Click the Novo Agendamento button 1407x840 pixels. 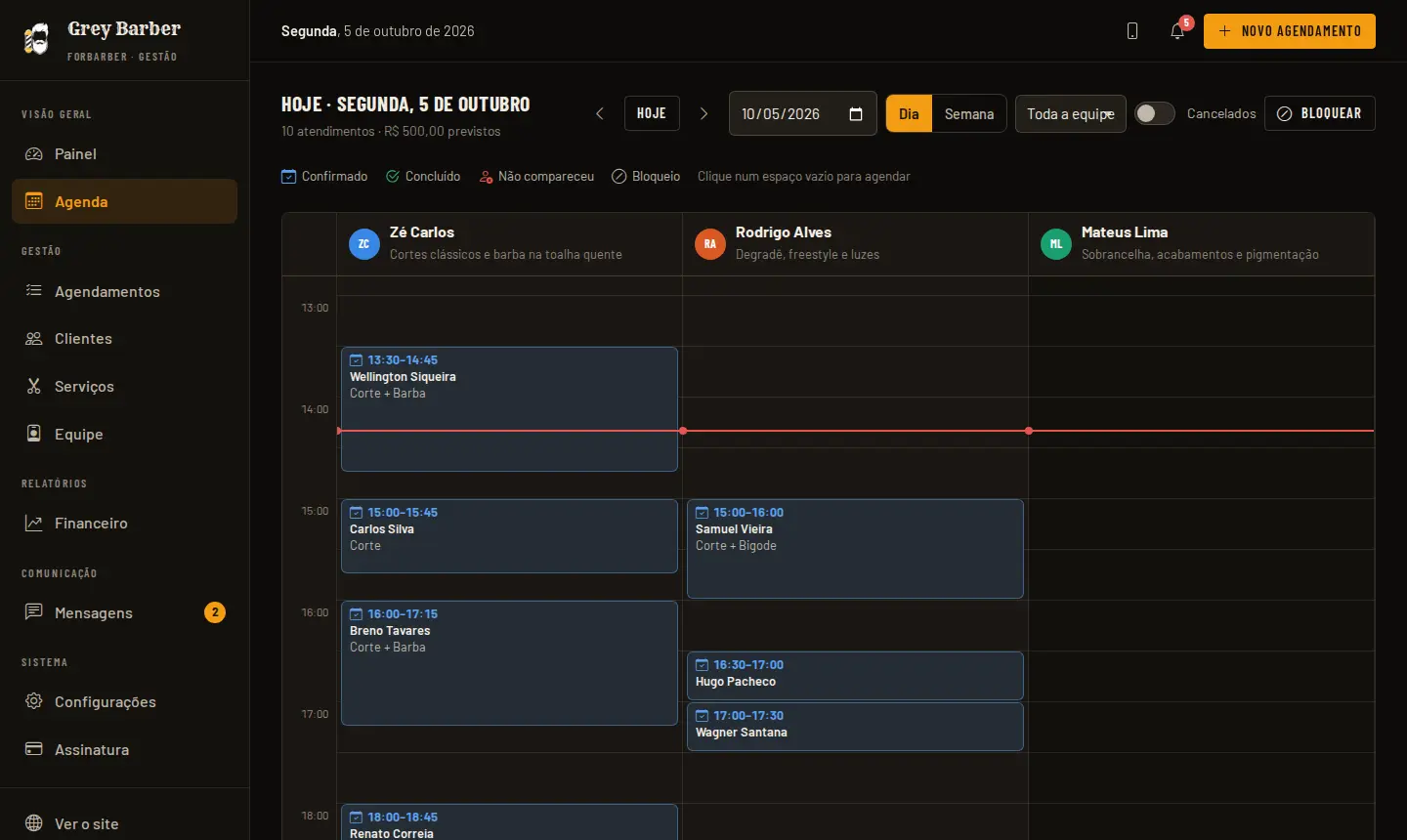point(1290,31)
